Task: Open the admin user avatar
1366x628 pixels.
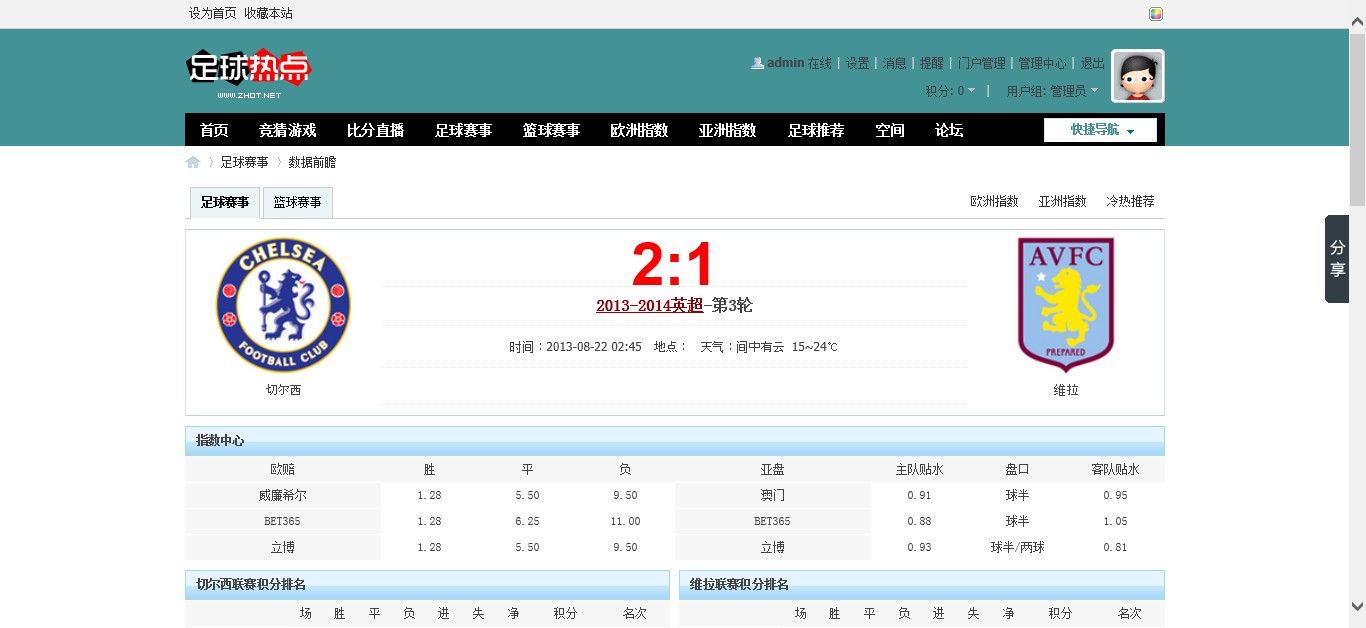Action: 1138,76
